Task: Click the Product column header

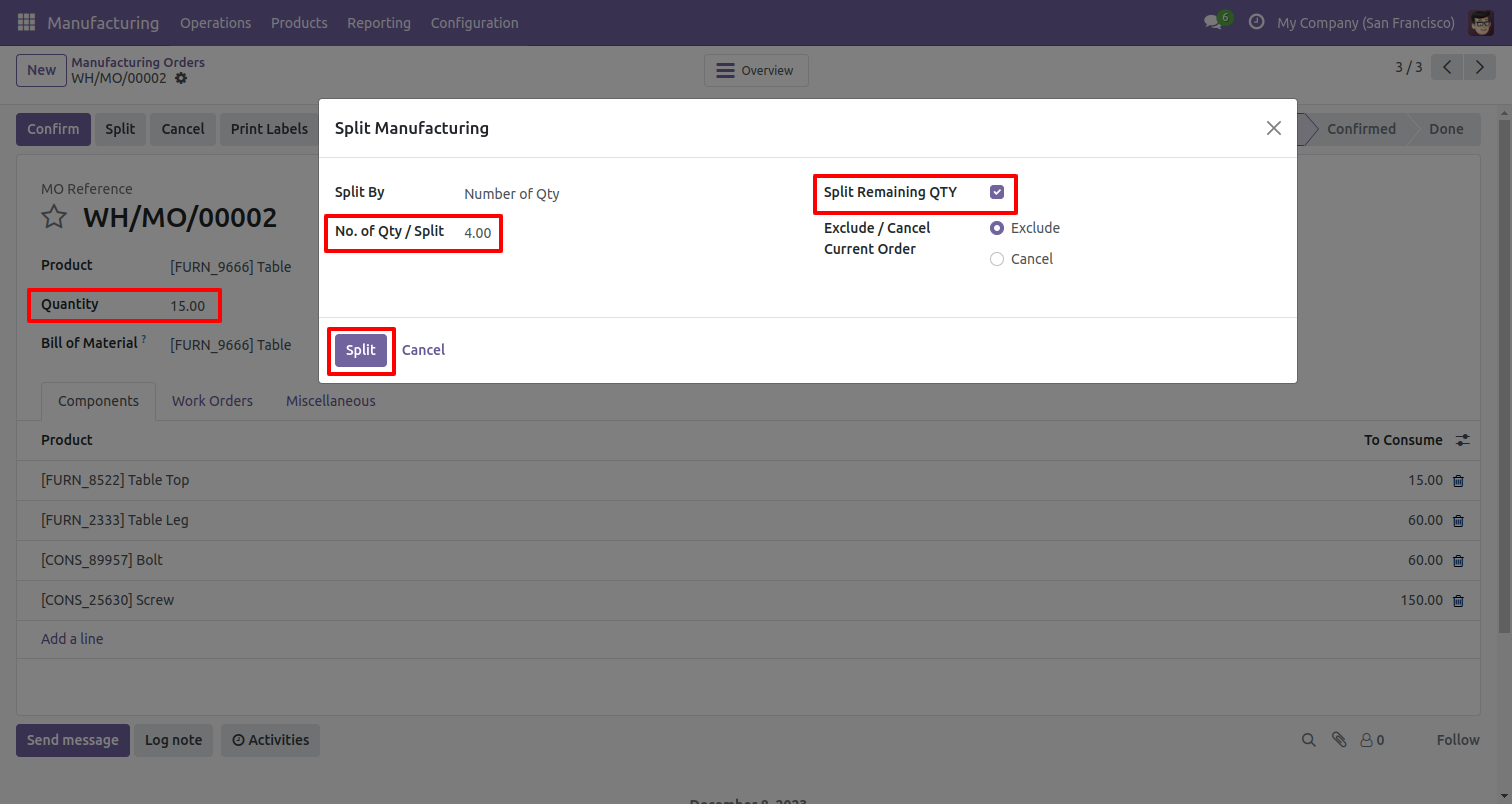Action: click(67, 440)
